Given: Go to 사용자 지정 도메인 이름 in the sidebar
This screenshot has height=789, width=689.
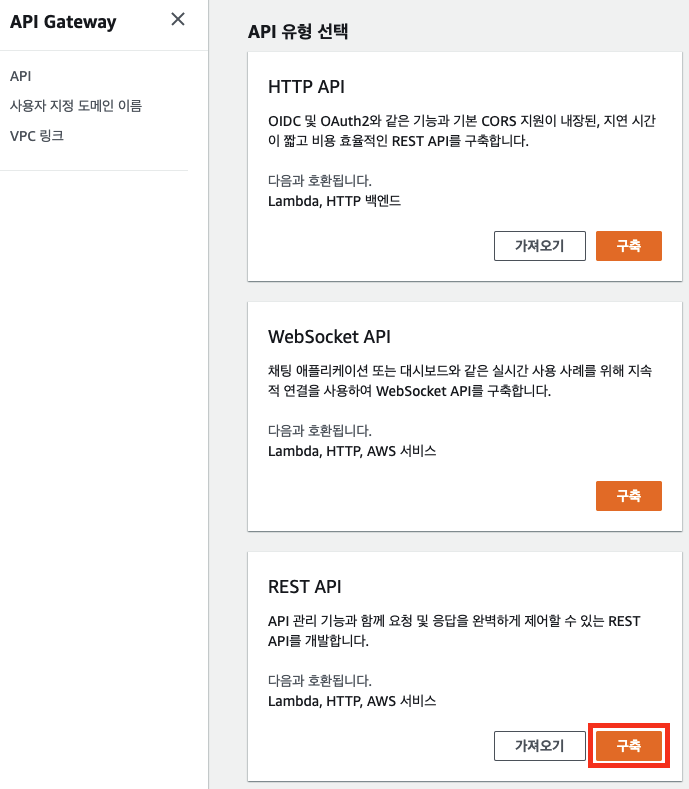Looking at the screenshot, I should (x=76, y=106).
